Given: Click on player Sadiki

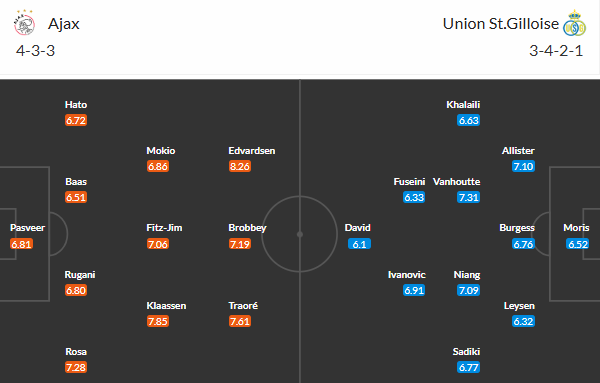Looking at the screenshot, I should (466, 352).
